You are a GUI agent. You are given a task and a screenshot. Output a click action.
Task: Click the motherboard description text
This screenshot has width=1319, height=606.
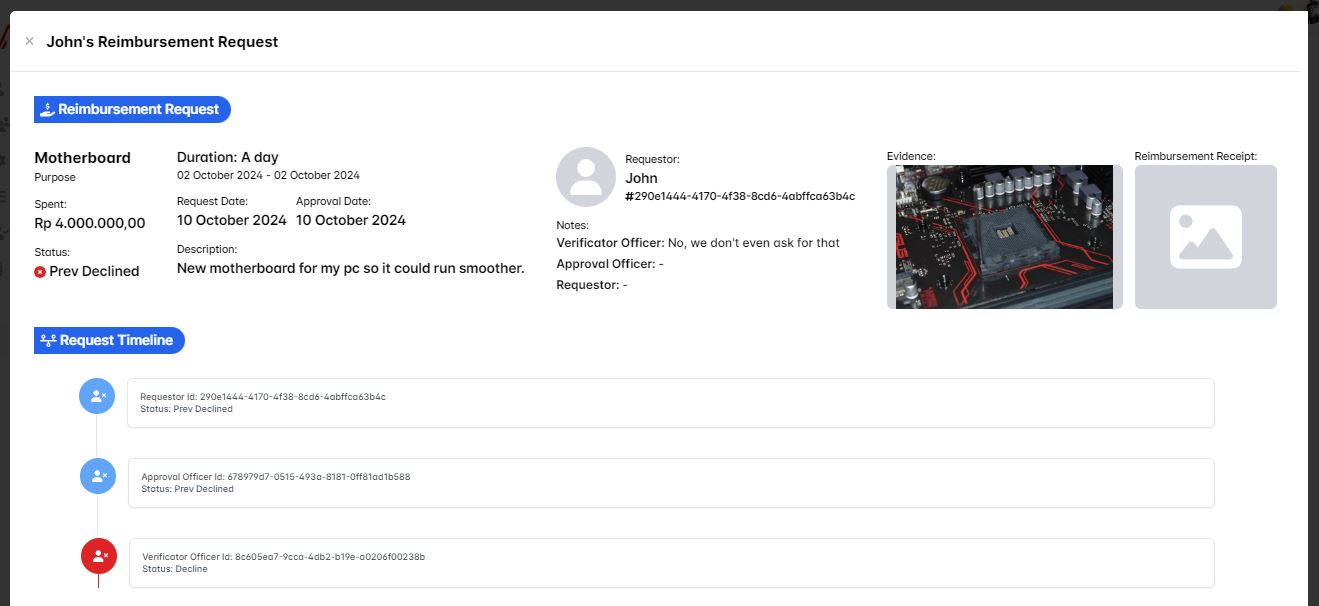[350, 268]
